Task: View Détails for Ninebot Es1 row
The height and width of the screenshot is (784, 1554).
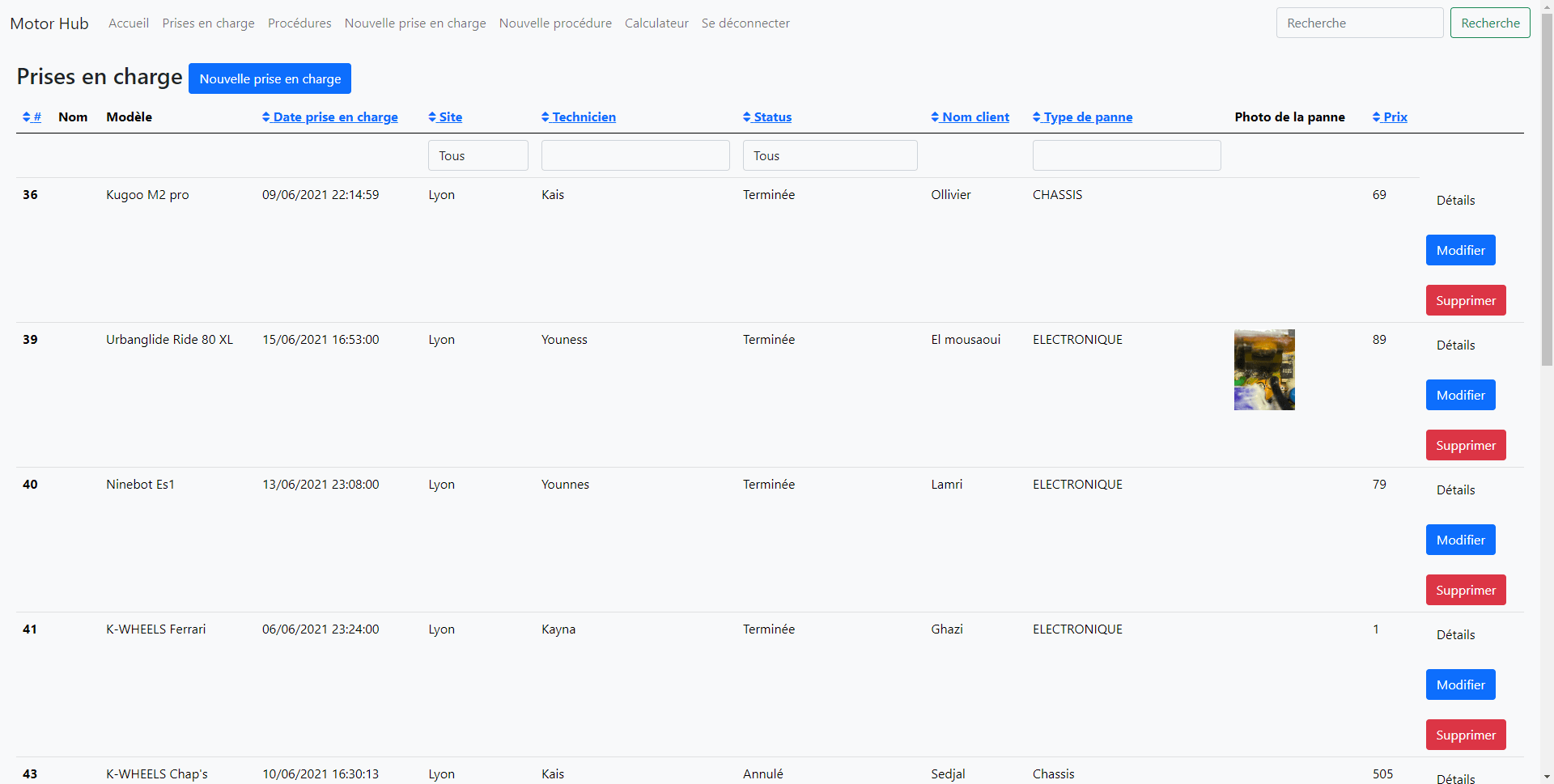Action: (x=1455, y=490)
